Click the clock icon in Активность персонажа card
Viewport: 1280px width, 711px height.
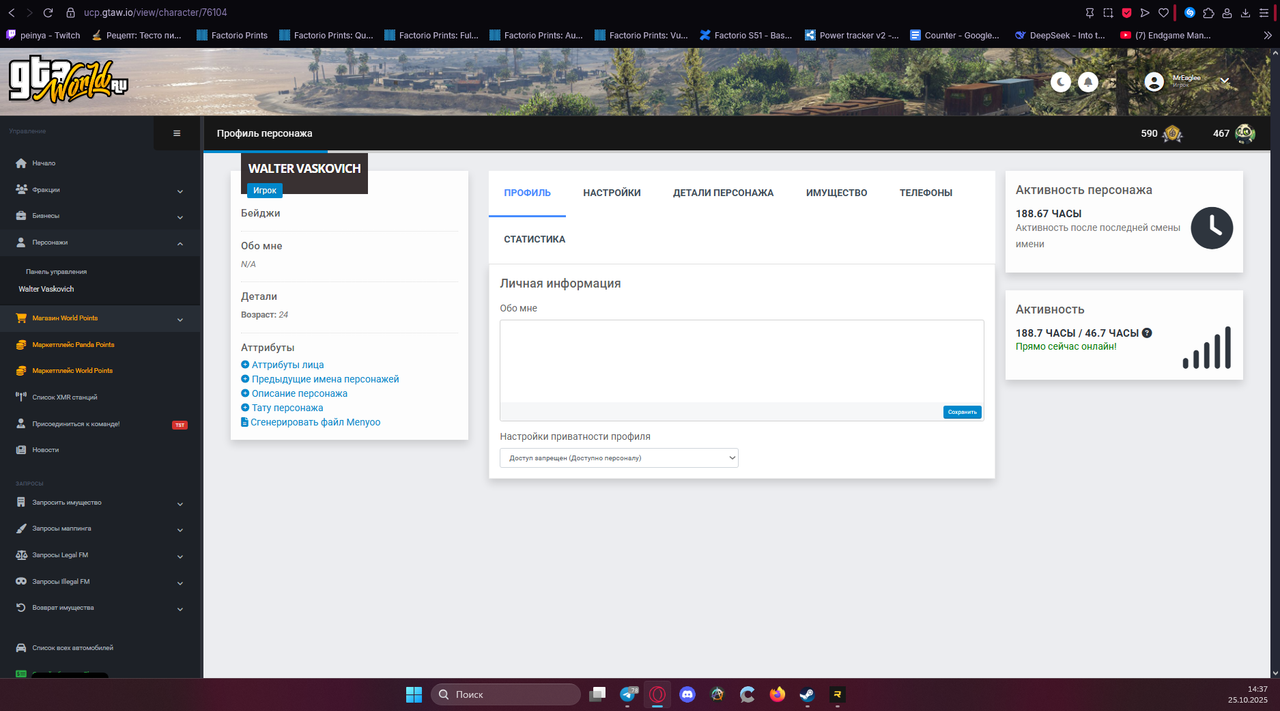pyautogui.click(x=1212, y=228)
